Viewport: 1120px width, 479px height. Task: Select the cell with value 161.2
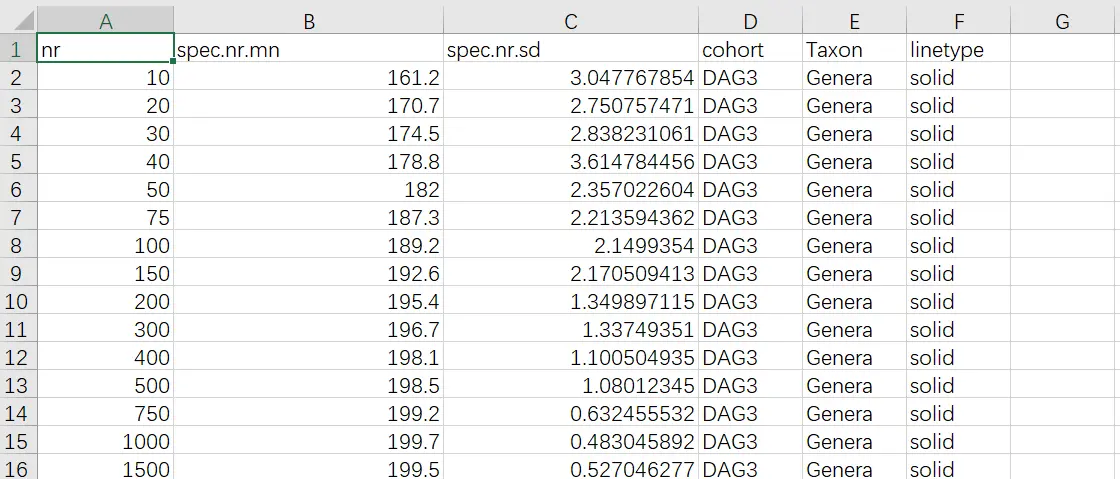[308, 77]
